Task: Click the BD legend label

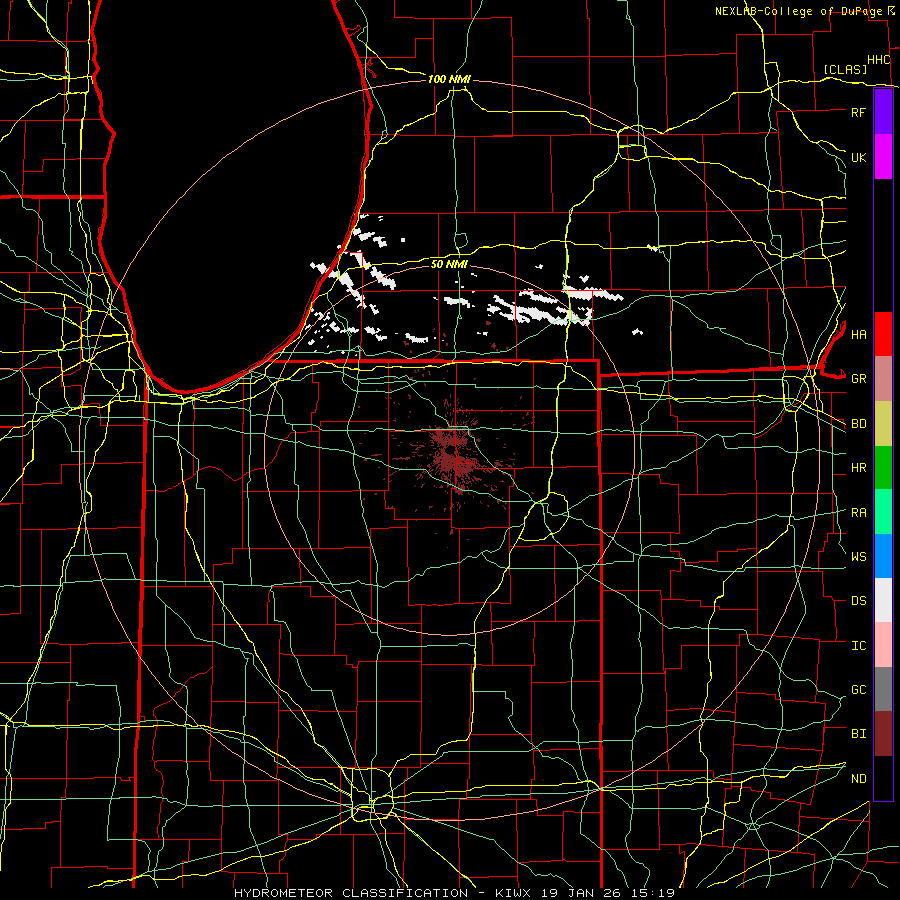Action: (858, 424)
